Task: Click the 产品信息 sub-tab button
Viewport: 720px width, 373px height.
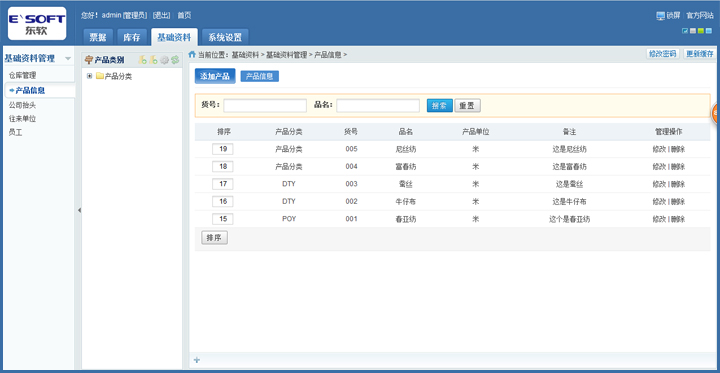Action: pyautogui.click(x=259, y=76)
